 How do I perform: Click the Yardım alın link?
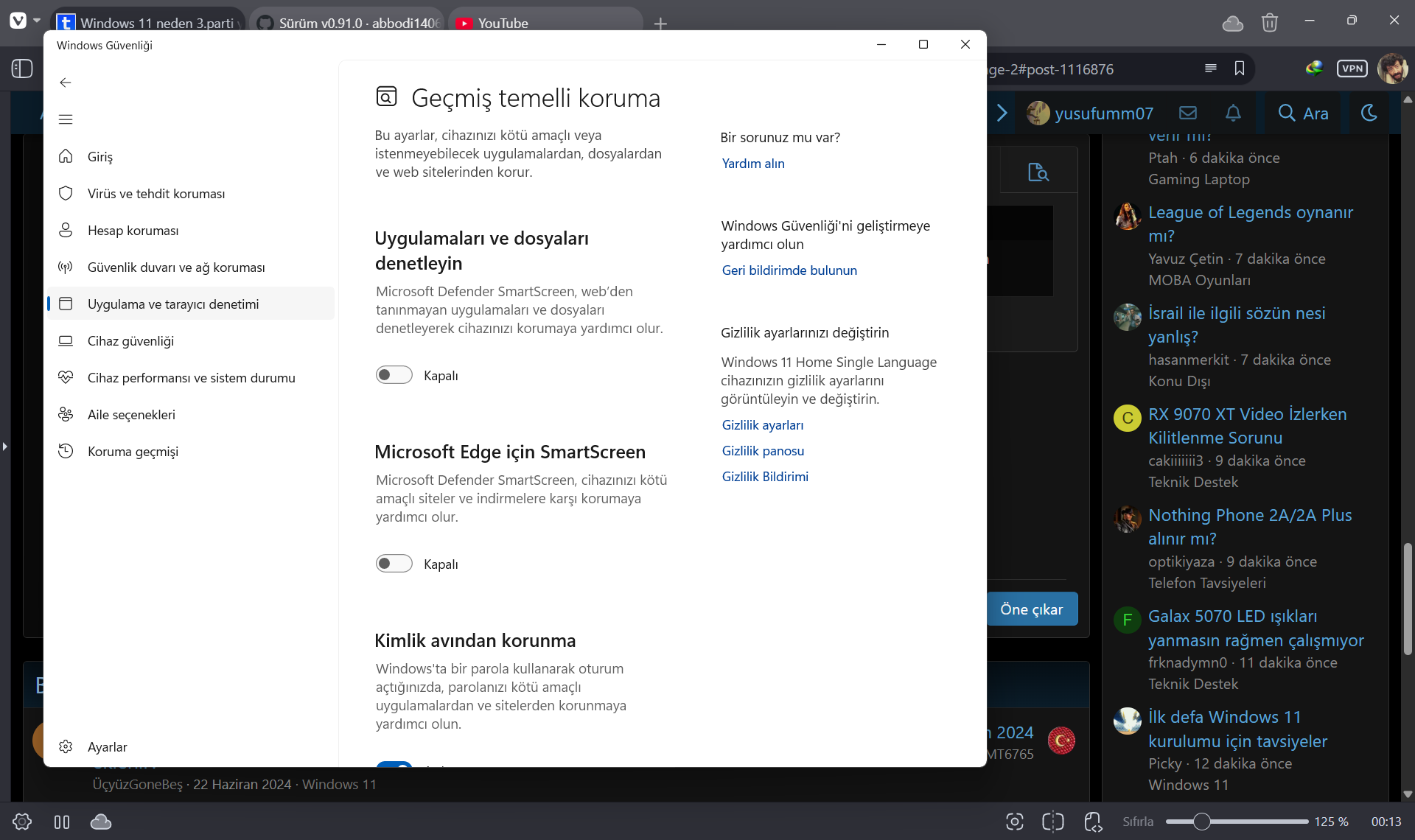[753, 164]
